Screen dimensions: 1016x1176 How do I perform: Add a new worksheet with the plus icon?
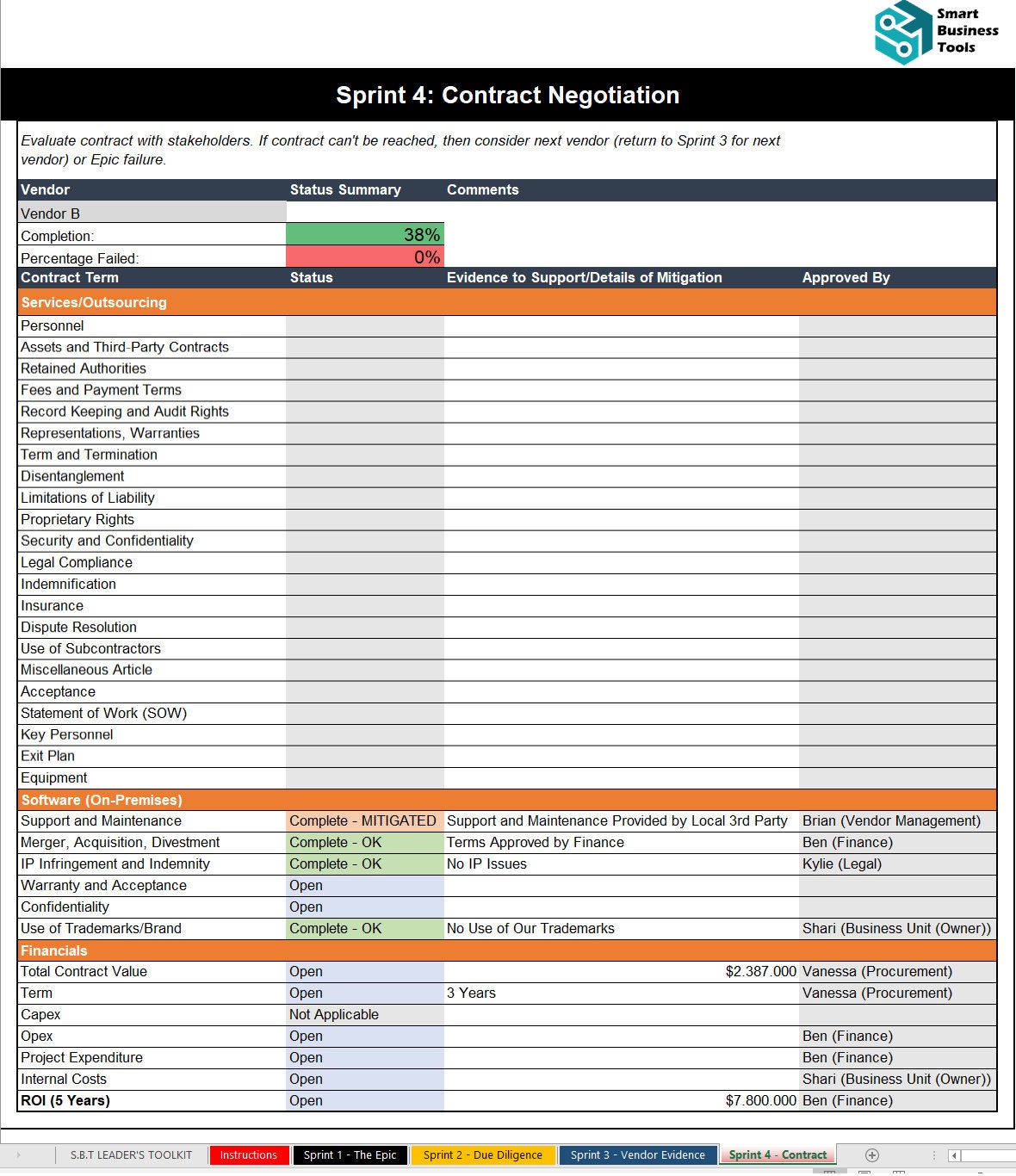872,1154
